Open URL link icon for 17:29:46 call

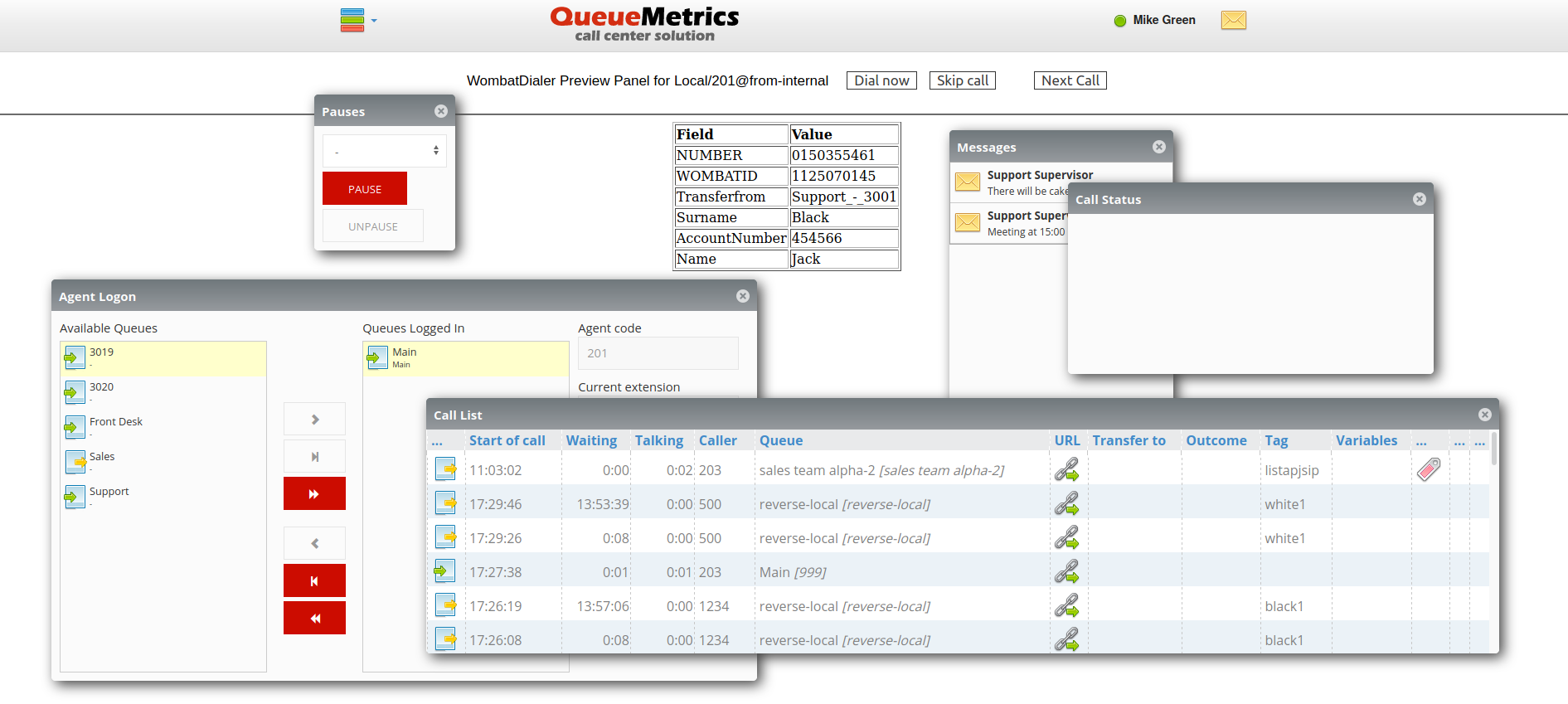tap(1066, 504)
